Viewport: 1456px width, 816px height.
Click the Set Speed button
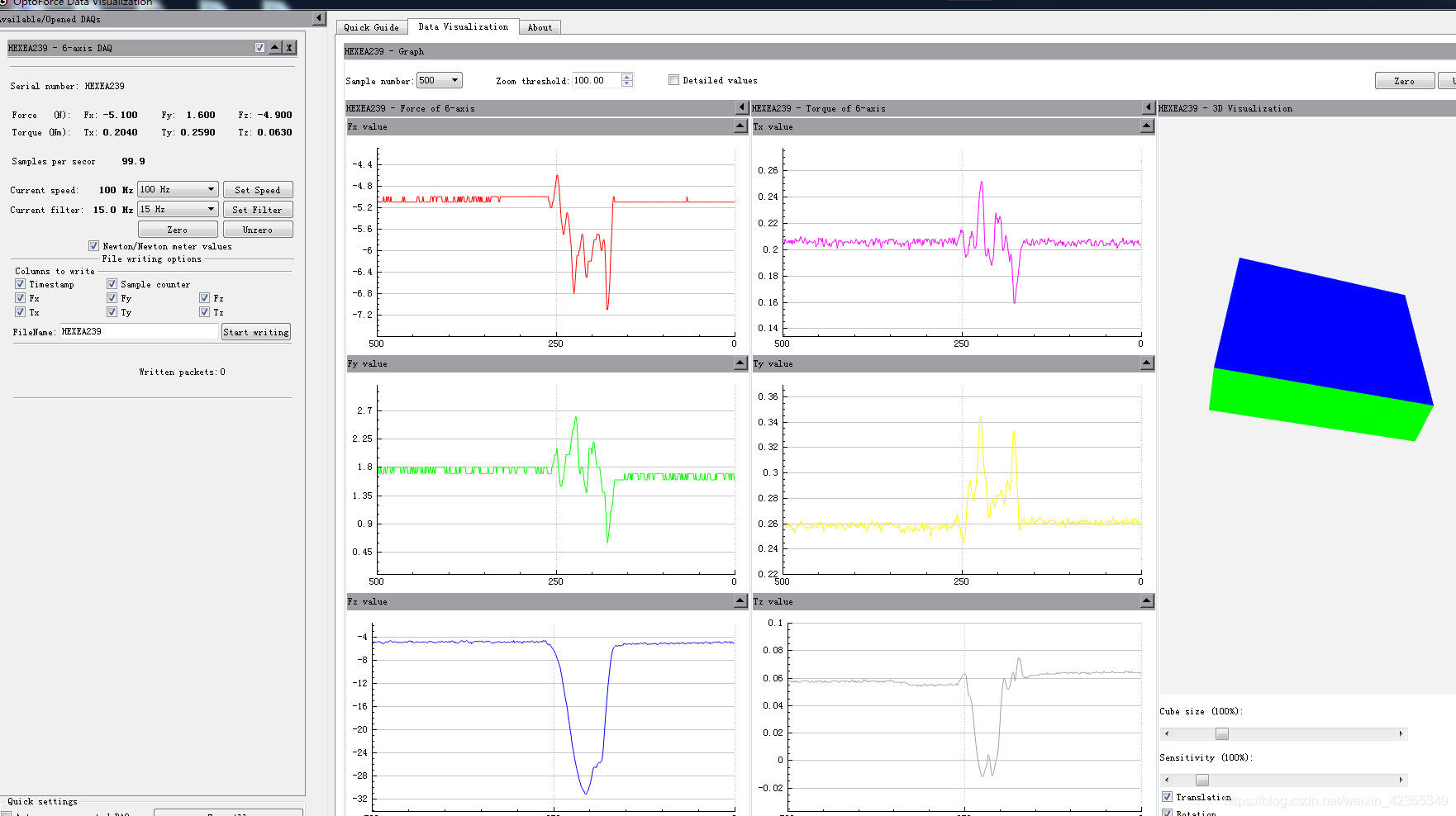258,190
